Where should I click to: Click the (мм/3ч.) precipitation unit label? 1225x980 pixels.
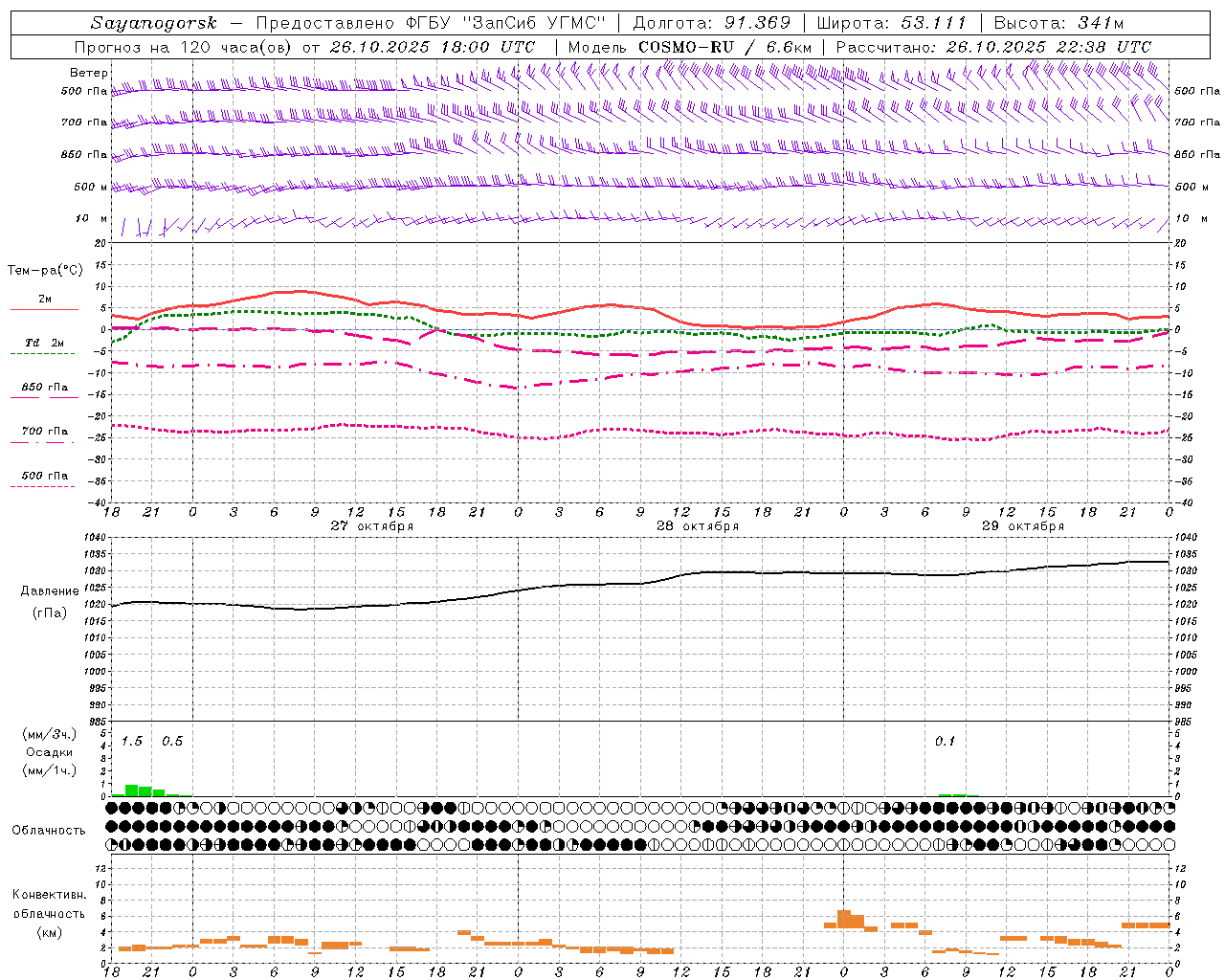(50, 735)
